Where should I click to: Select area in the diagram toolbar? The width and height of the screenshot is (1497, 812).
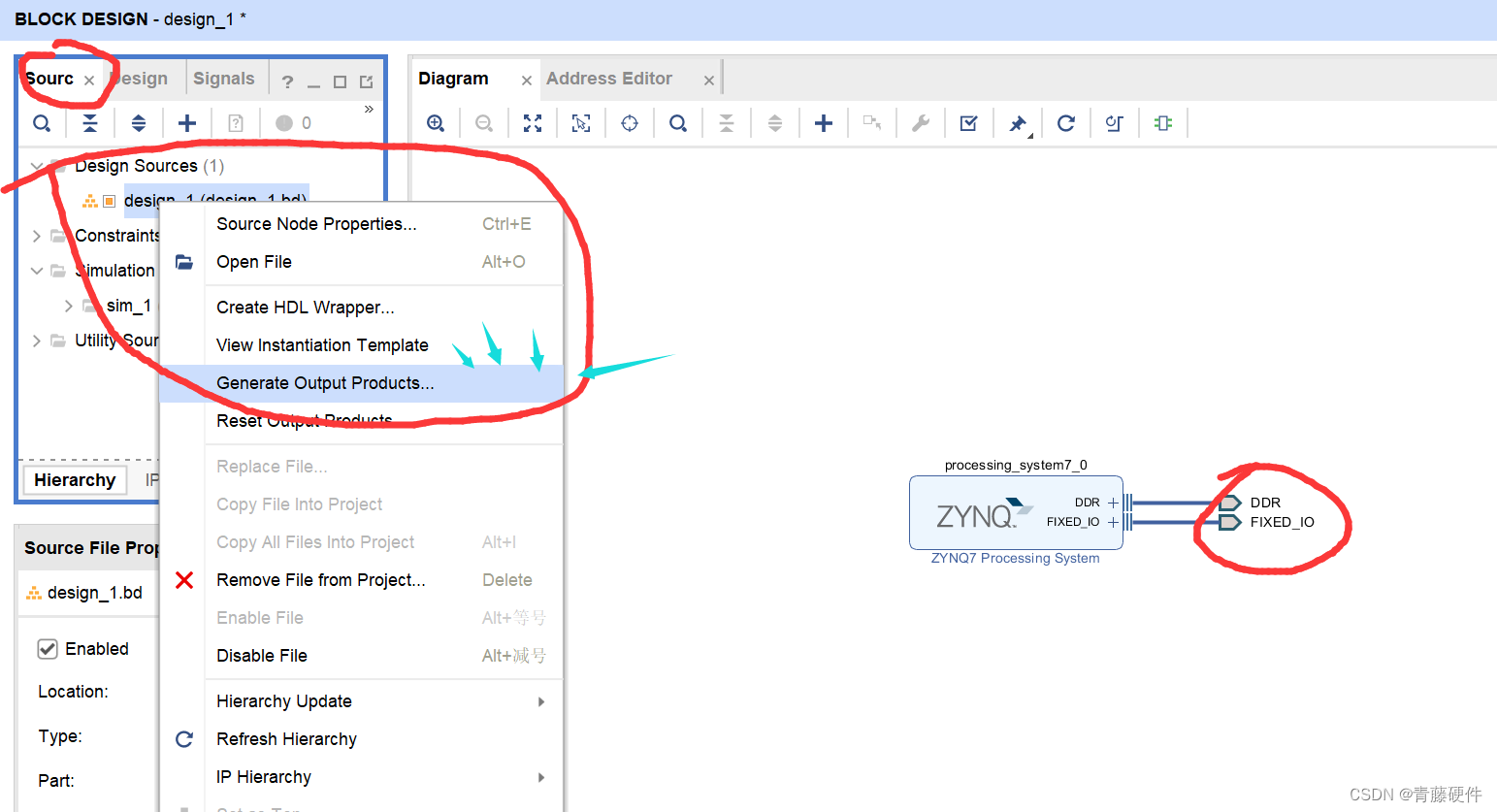tap(581, 123)
